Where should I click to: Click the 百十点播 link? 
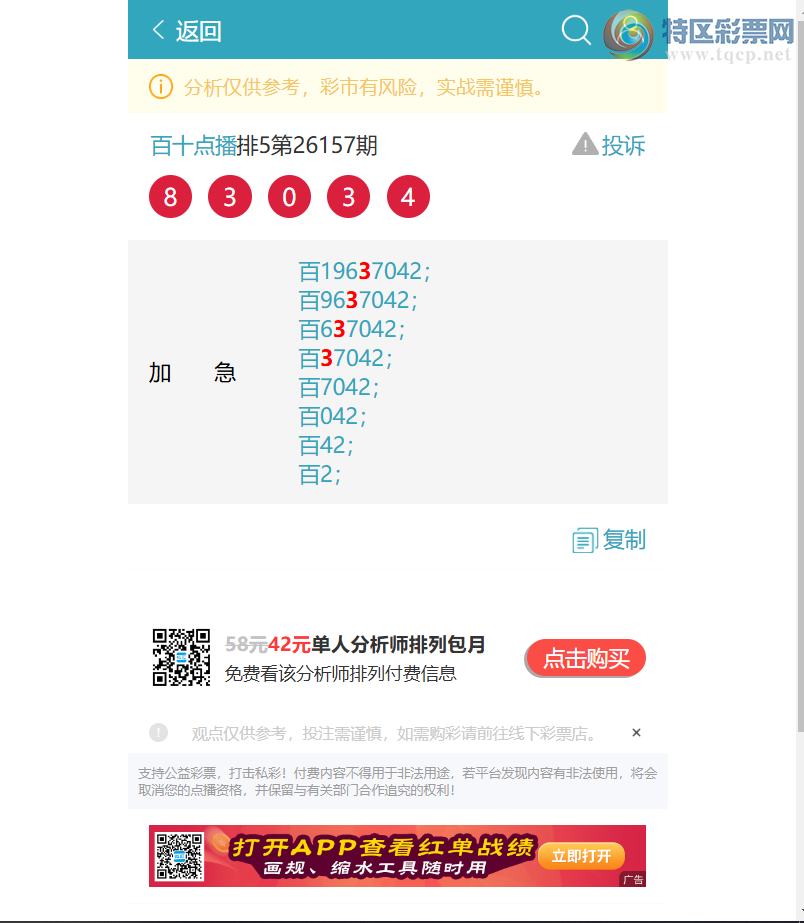click(x=194, y=145)
